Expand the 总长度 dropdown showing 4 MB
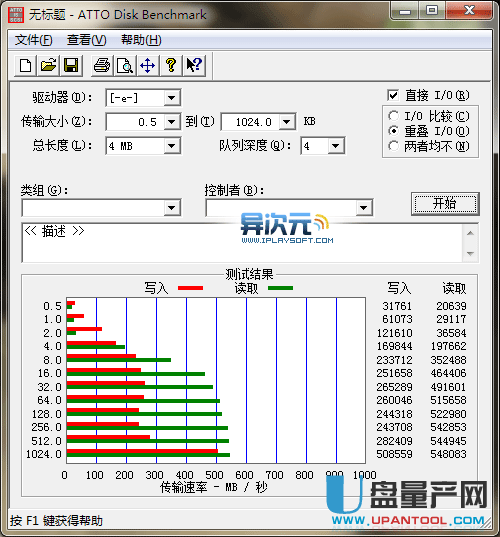 (172, 146)
